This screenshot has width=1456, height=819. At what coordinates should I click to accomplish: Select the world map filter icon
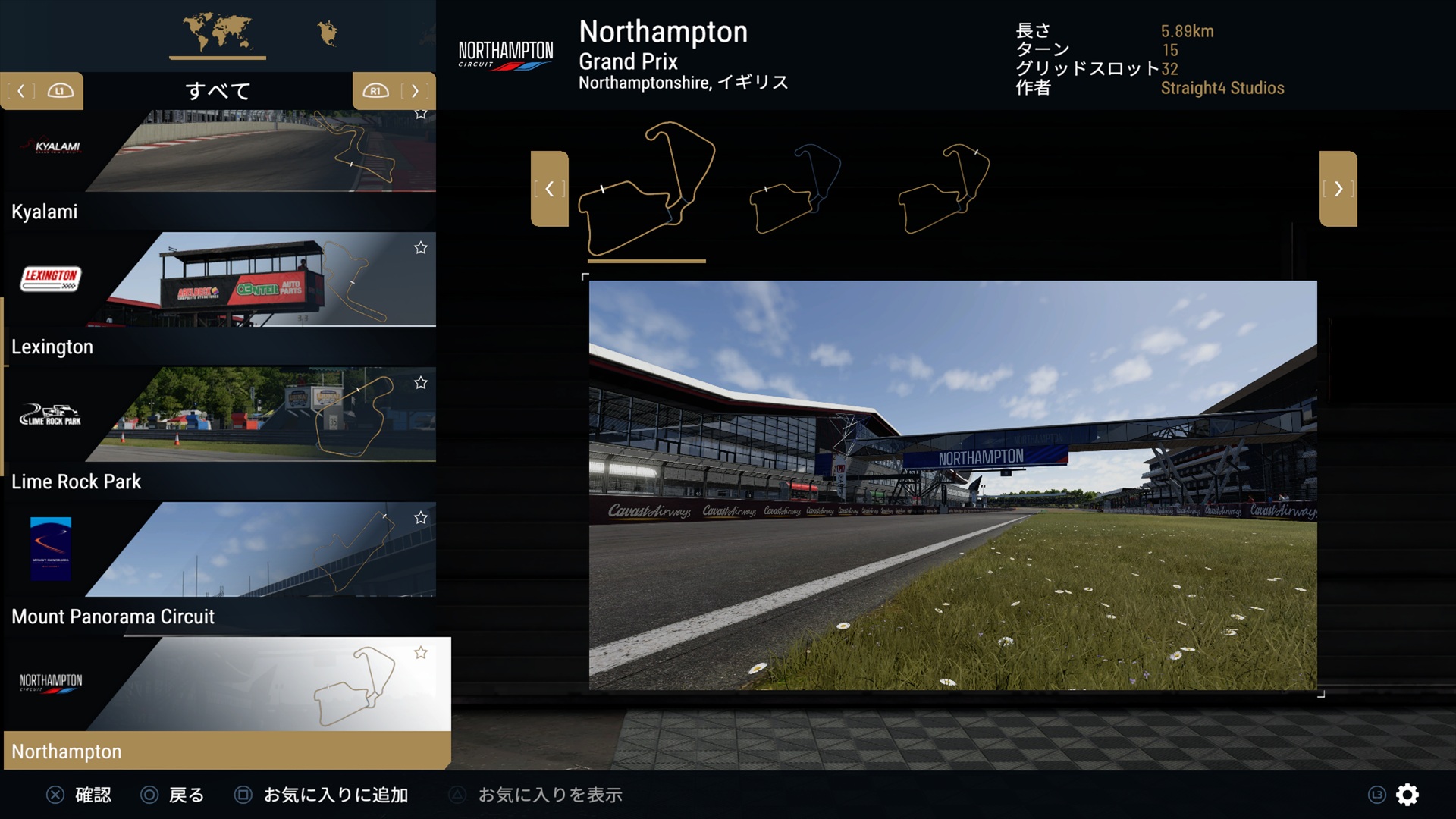pos(217,33)
